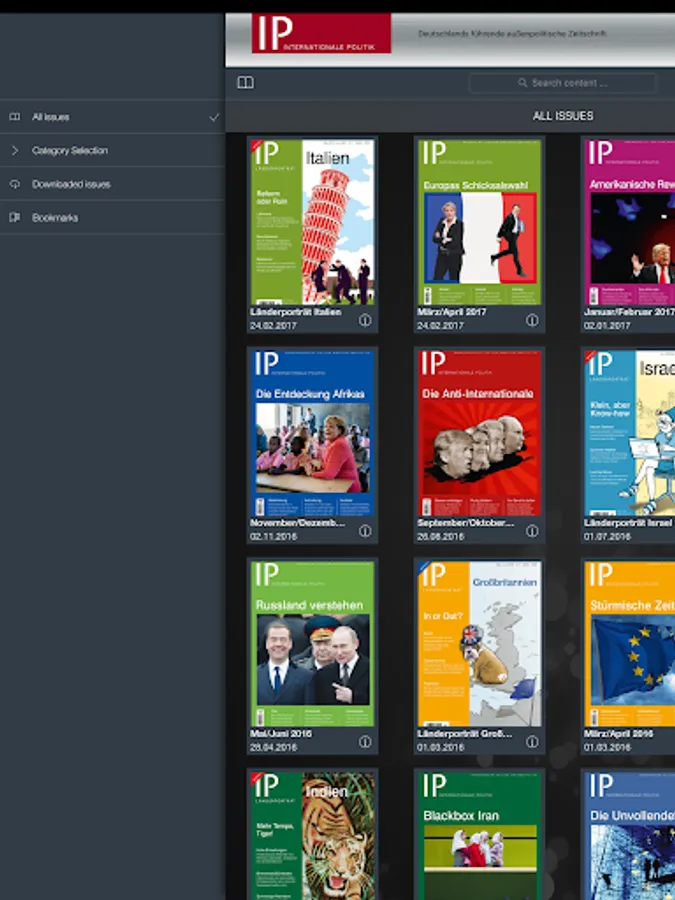675x900 pixels.
Task: Open Blackbox Iran cover
Action: pos(479,836)
